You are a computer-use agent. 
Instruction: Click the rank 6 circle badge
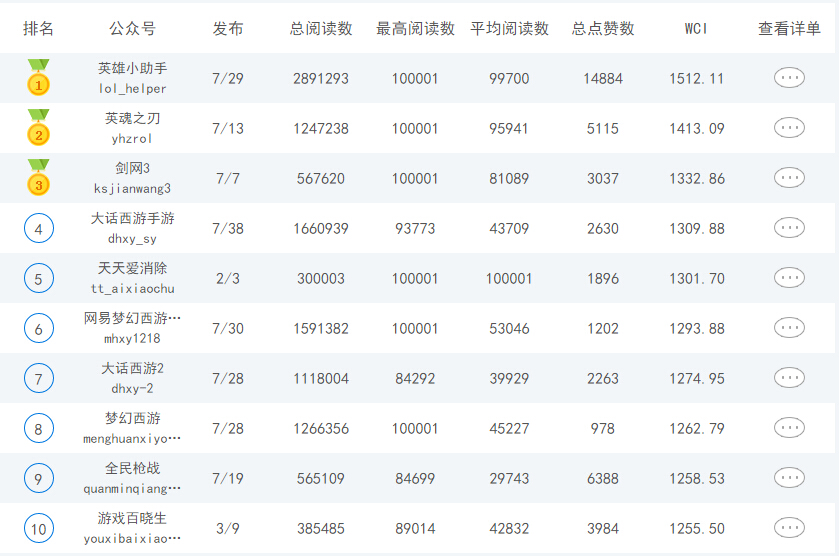coord(39,328)
